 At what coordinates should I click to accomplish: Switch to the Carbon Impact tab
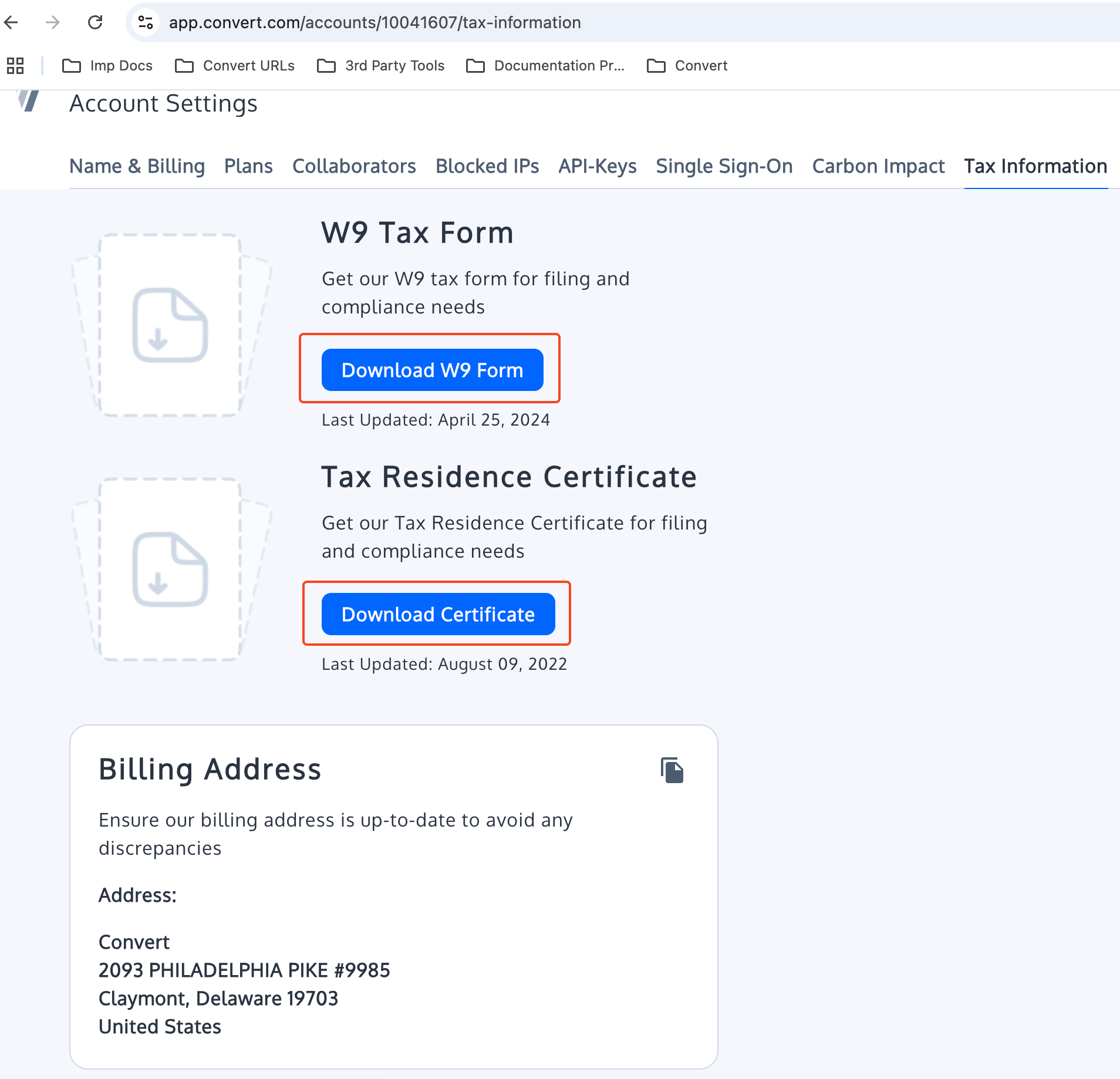tap(878, 166)
